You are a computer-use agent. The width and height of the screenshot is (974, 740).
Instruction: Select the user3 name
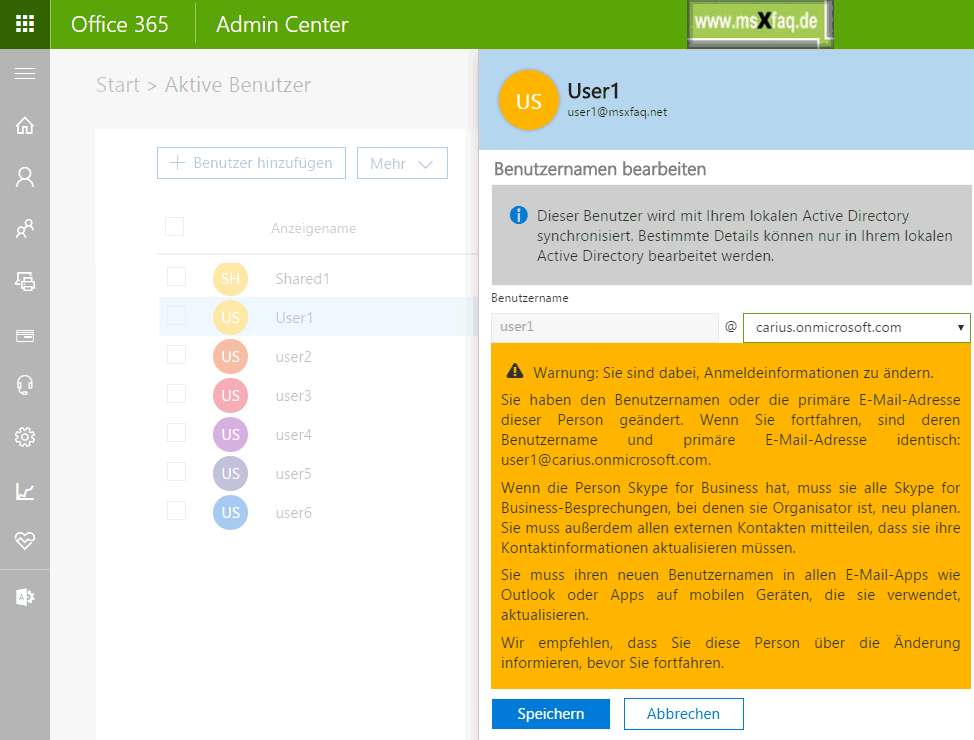[293, 396]
